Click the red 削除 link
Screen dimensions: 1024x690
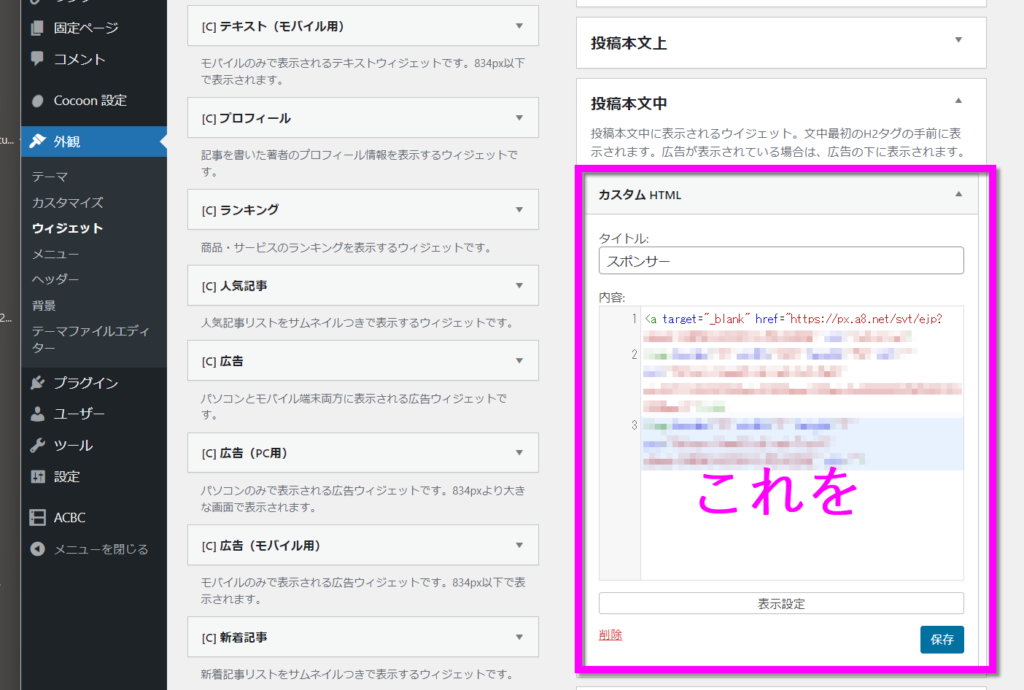pos(610,635)
